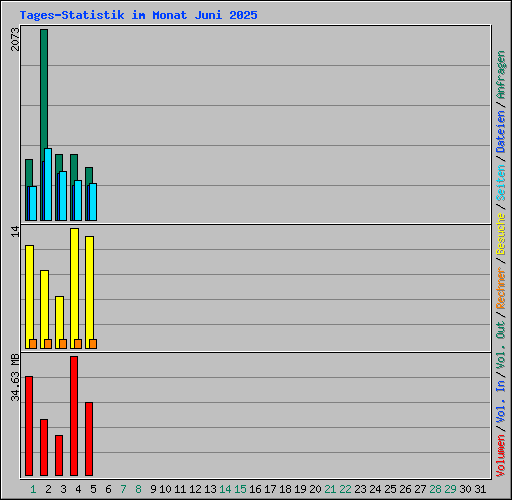The width and height of the screenshot is (512, 500).
Task: Click the 'Vol. In' legend label
Action: [x=501, y=402]
